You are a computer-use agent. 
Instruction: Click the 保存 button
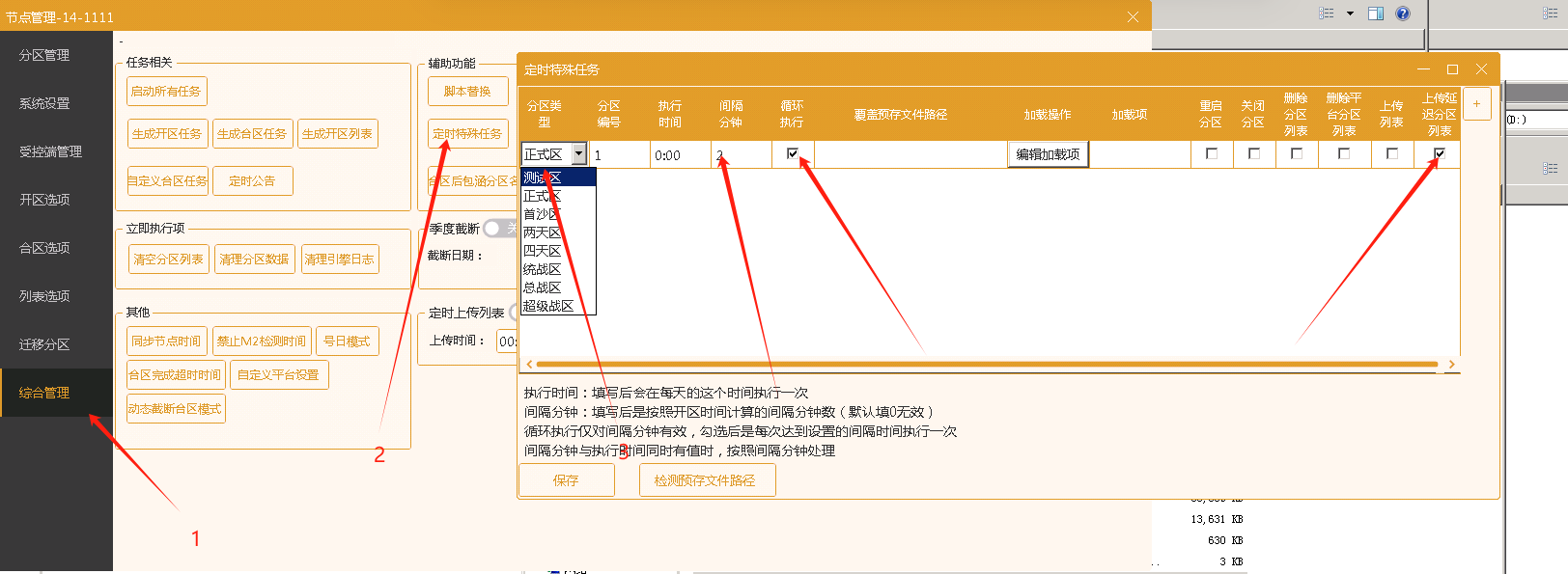tap(566, 480)
